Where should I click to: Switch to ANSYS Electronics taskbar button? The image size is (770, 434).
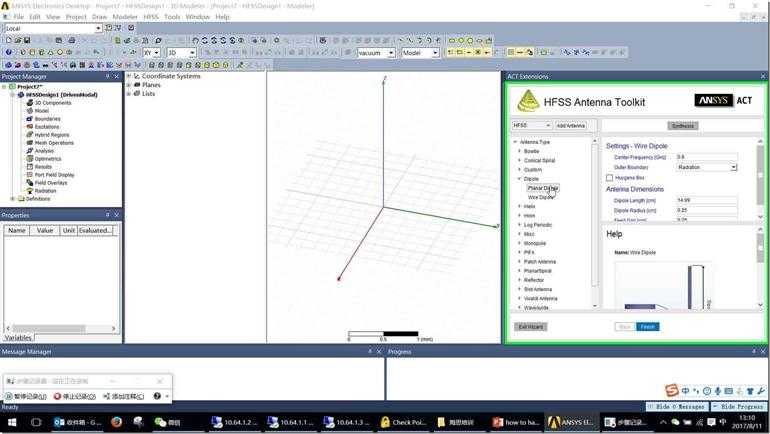pos(571,422)
